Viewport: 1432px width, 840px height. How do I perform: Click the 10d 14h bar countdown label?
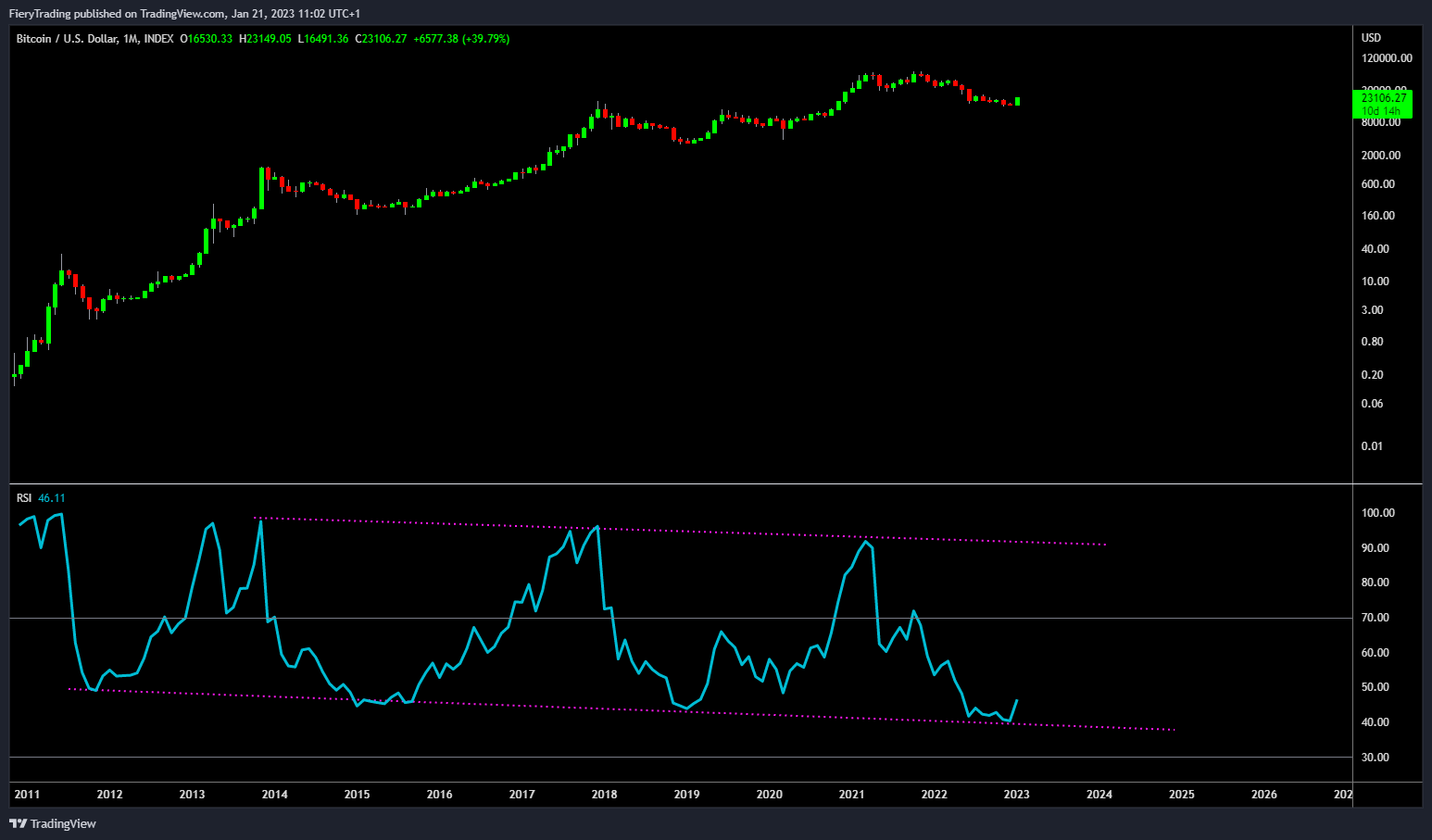tap(1381, 111)
